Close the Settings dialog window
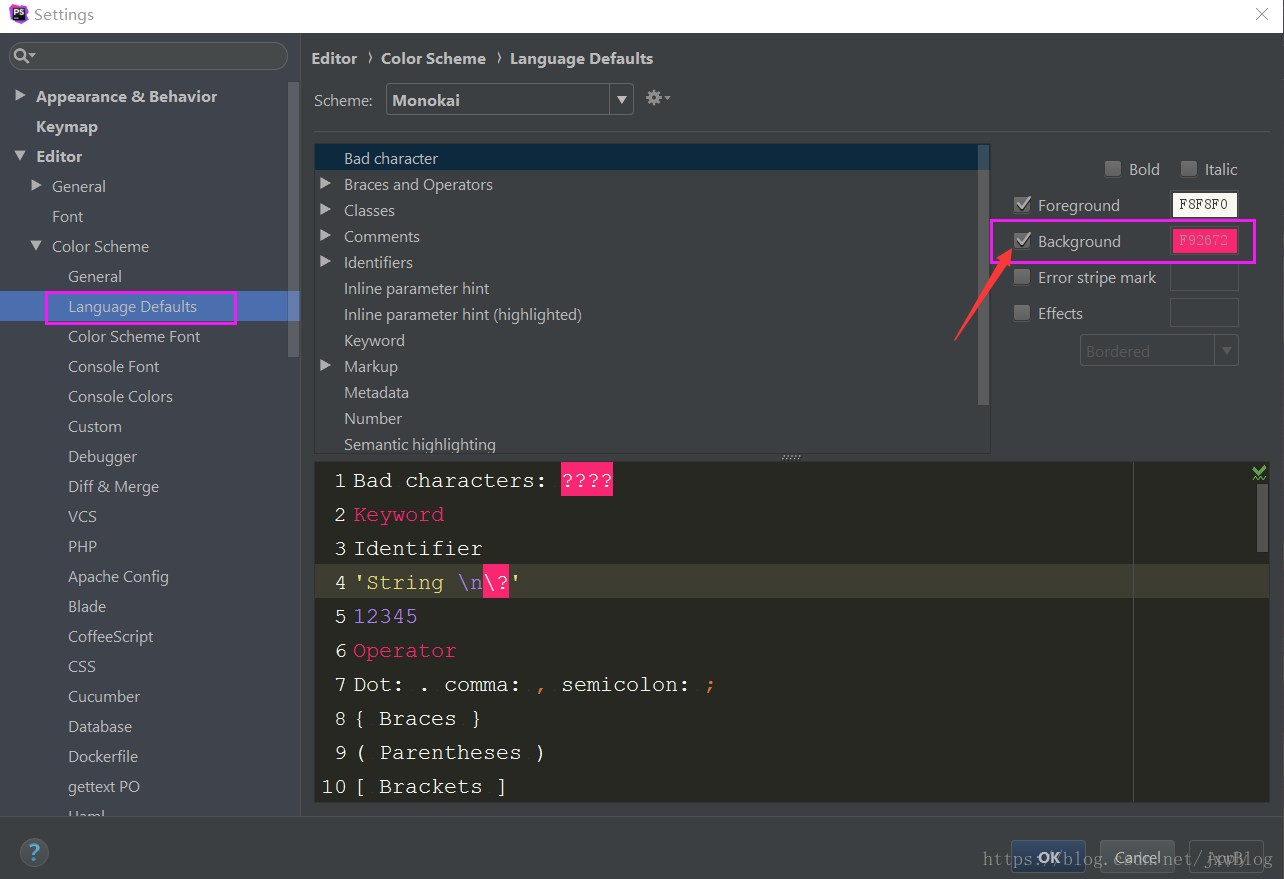The image size is (1284, 879). click(1262, 14)
